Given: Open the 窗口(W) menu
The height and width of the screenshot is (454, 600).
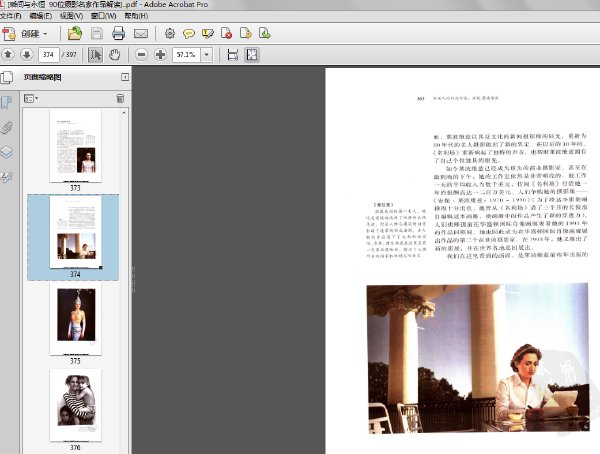Looking at the screenshot, I should (103, 16).
